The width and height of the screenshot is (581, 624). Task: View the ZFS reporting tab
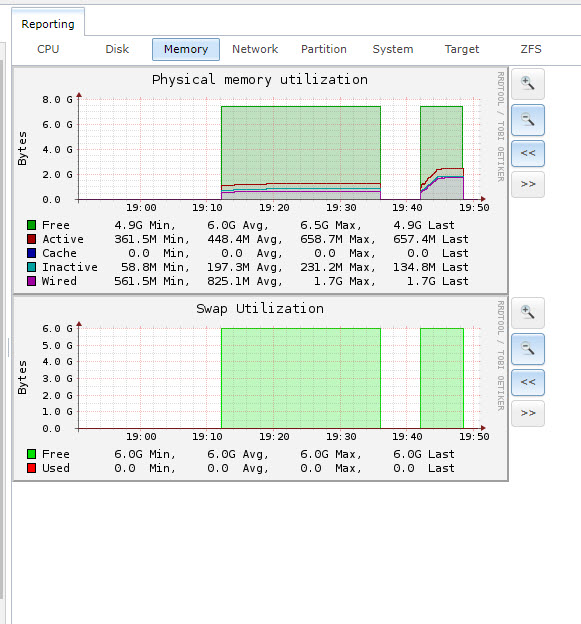[531, 49]
